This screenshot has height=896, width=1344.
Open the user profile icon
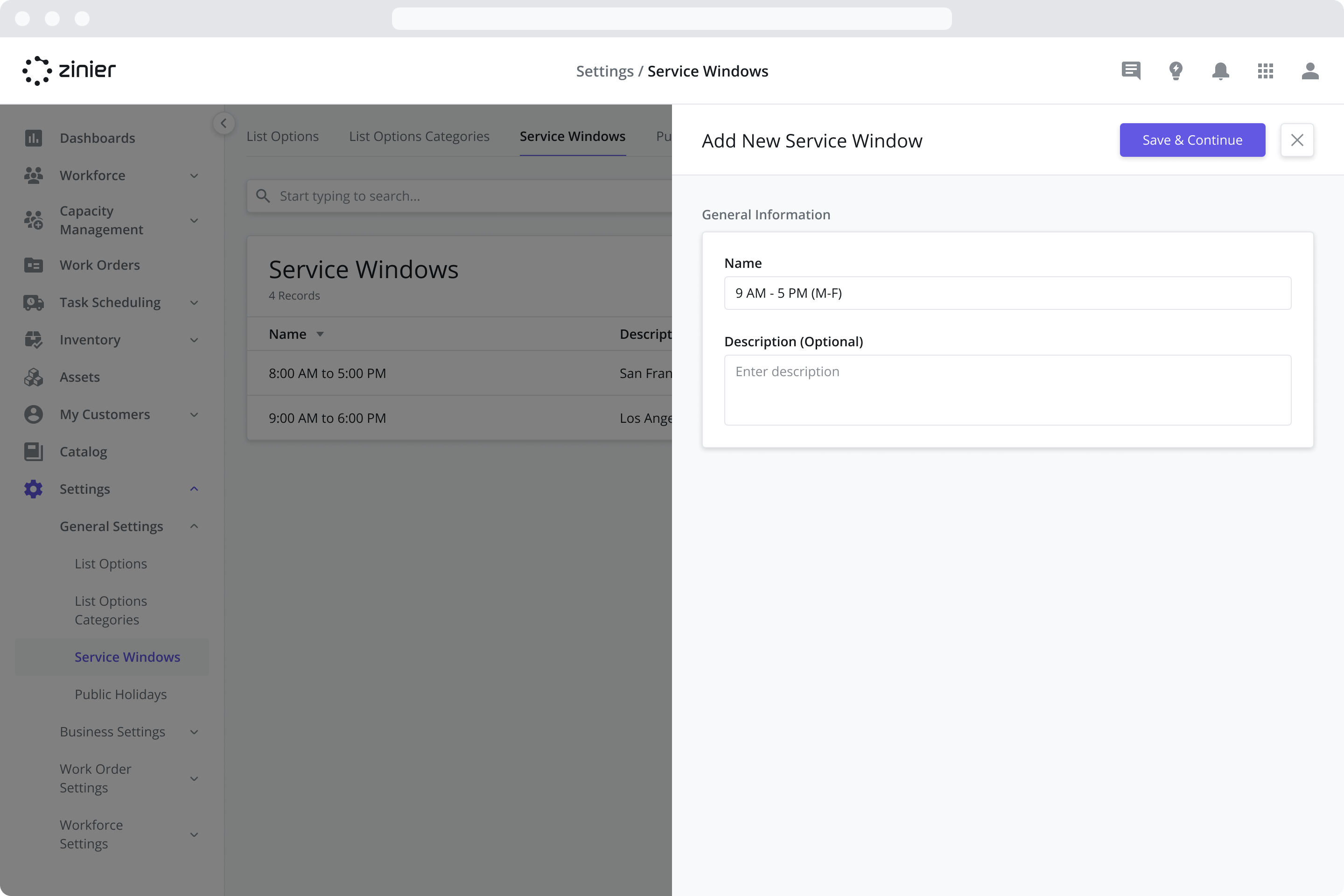pos(1310,71)
